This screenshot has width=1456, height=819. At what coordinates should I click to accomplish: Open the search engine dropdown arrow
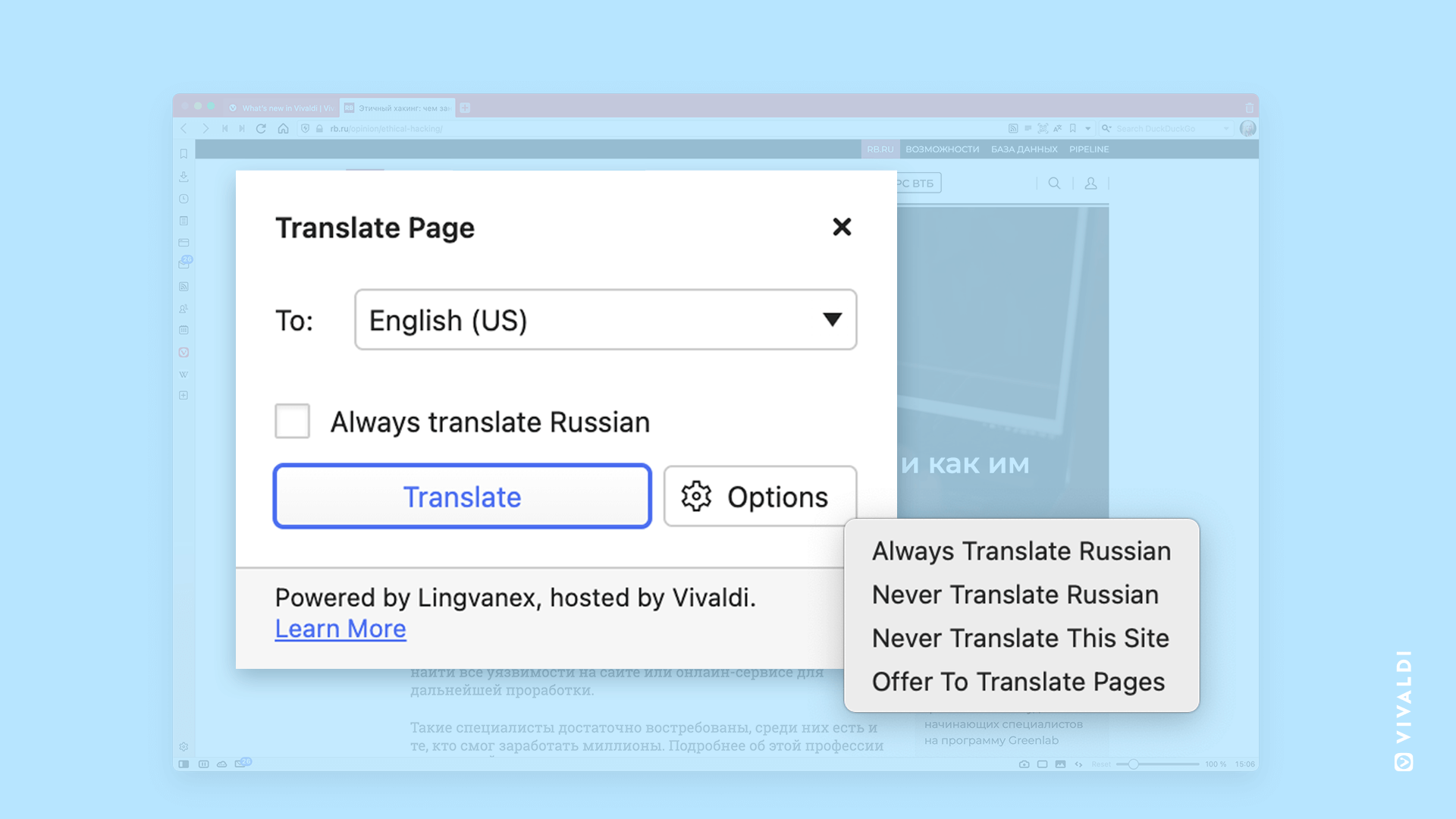(x=1226, y=128)
